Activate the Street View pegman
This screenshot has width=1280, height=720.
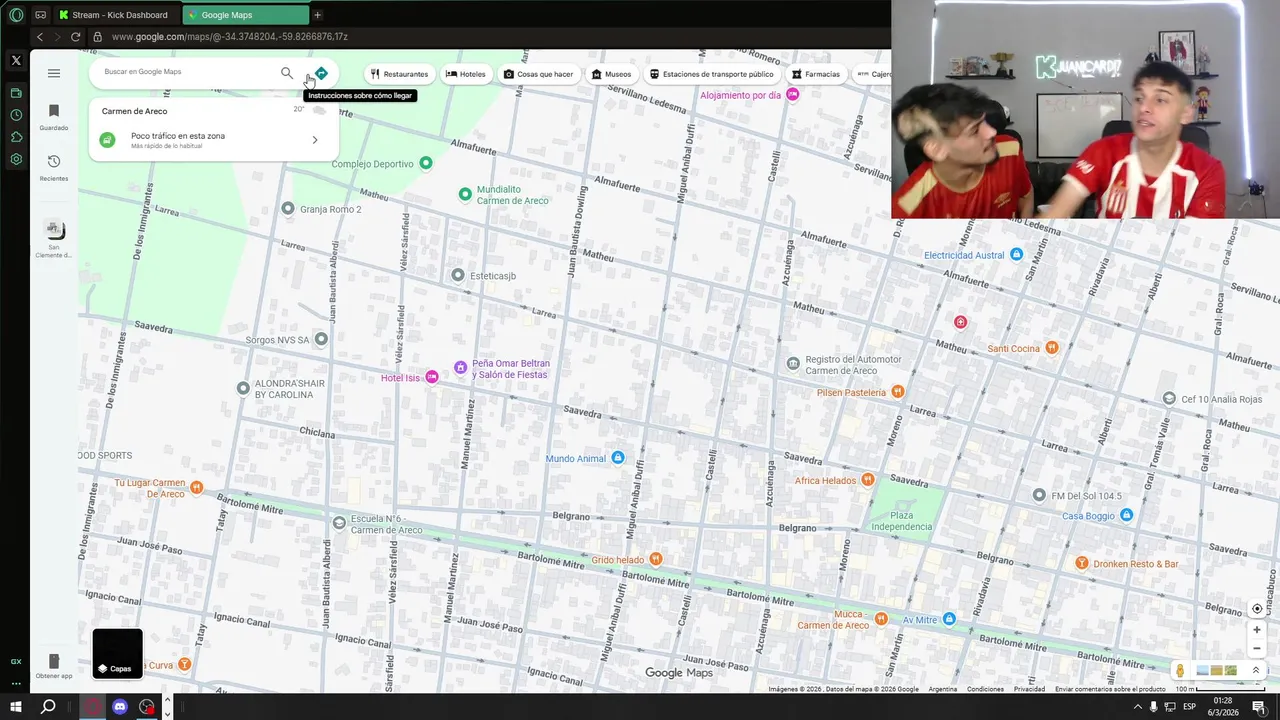pos(1180,671)
